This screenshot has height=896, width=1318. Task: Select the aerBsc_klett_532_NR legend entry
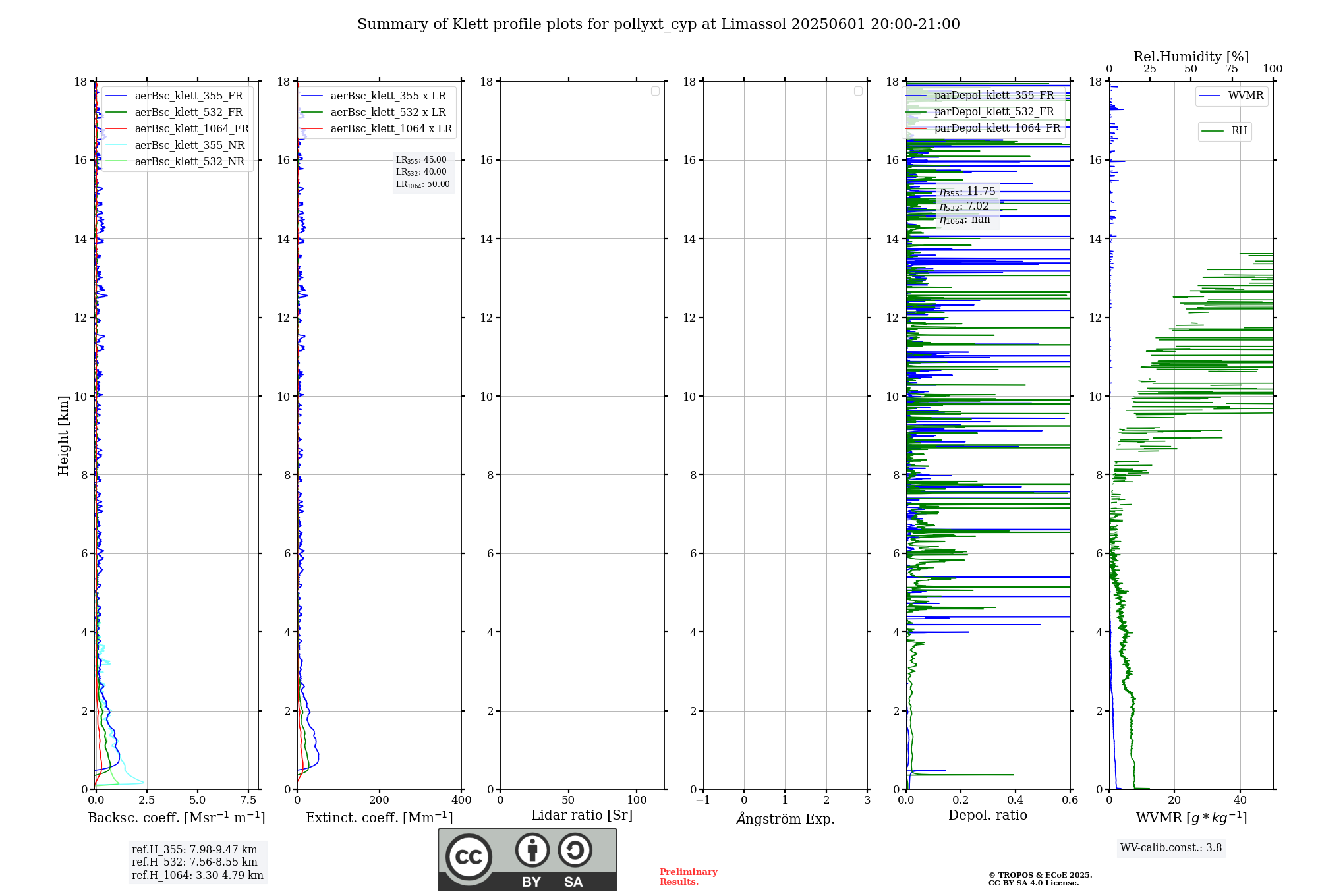click(177, 162)
